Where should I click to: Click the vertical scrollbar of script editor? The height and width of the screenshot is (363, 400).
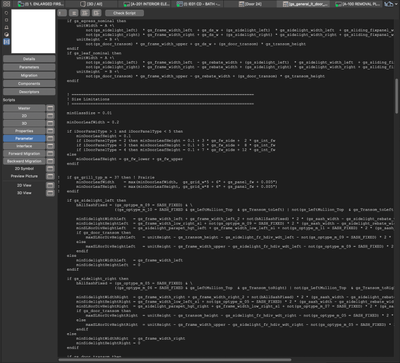tap(397, 96)
